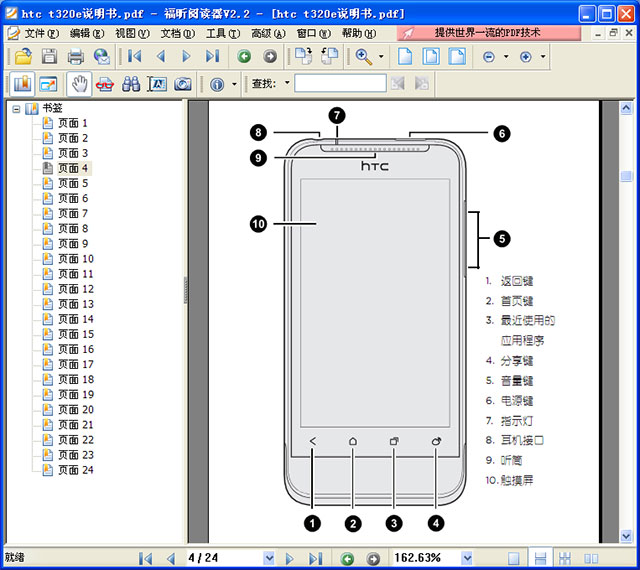Save the document with the floppy disk icon

(x=49, y=56)
